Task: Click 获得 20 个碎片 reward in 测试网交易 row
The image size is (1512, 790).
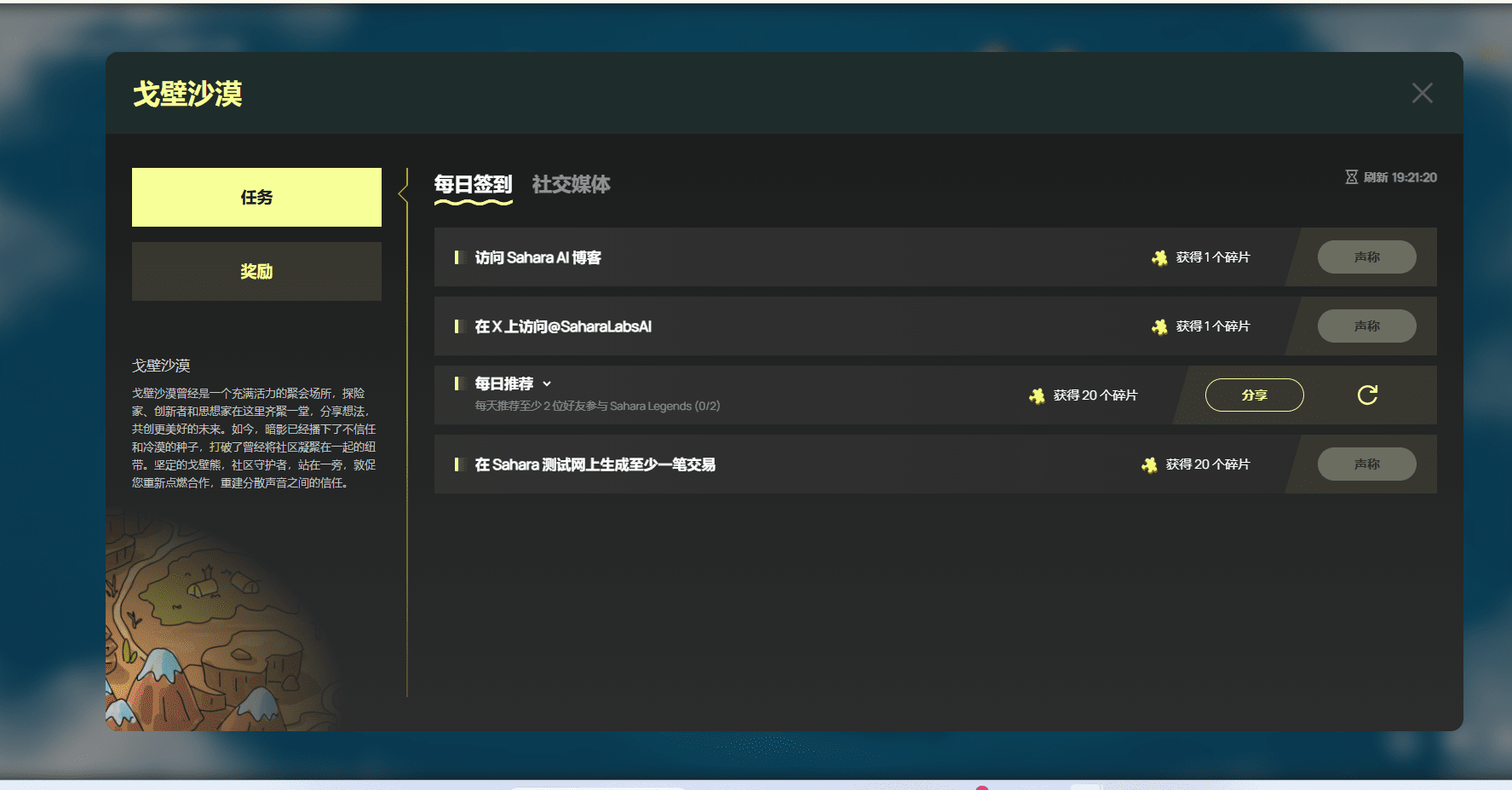Action: tap(1207, 464)
